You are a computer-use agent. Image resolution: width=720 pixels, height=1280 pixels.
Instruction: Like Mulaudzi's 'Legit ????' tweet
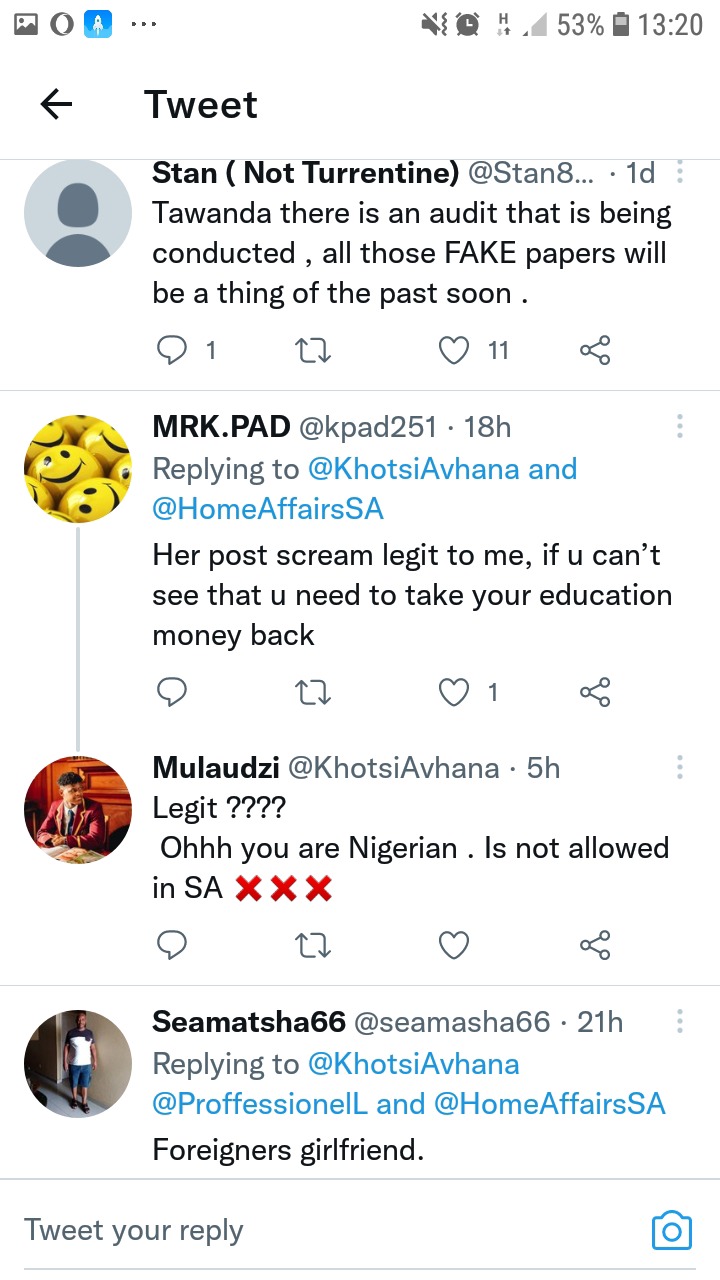tap(455, 944)
